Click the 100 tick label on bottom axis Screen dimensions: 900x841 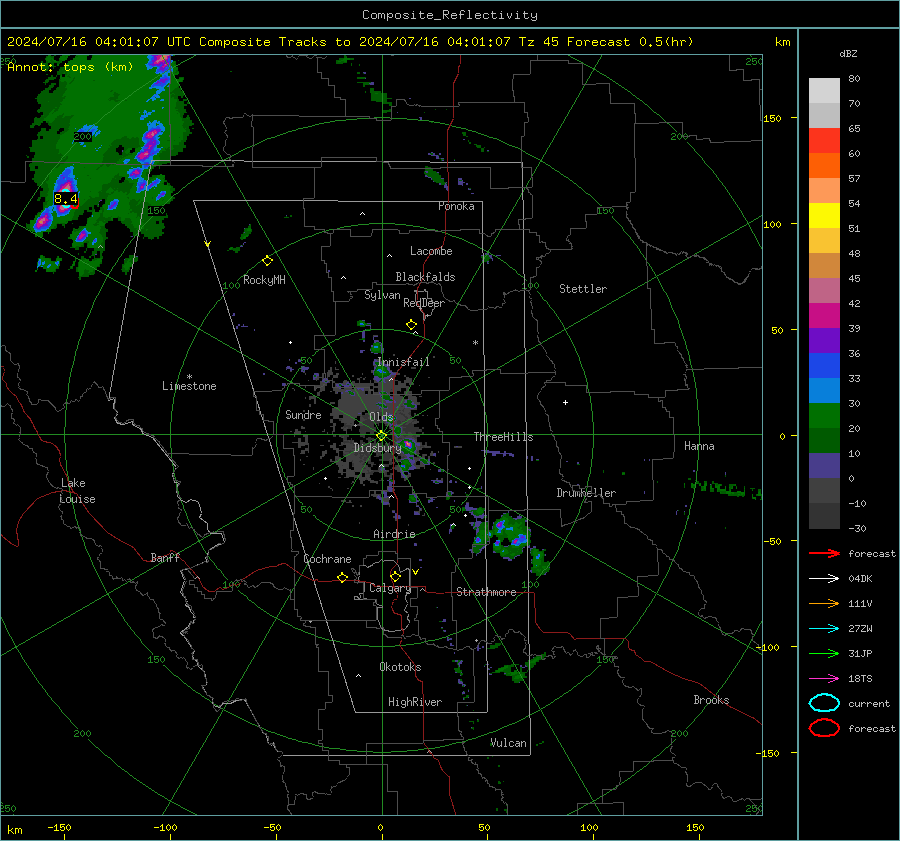589,828
